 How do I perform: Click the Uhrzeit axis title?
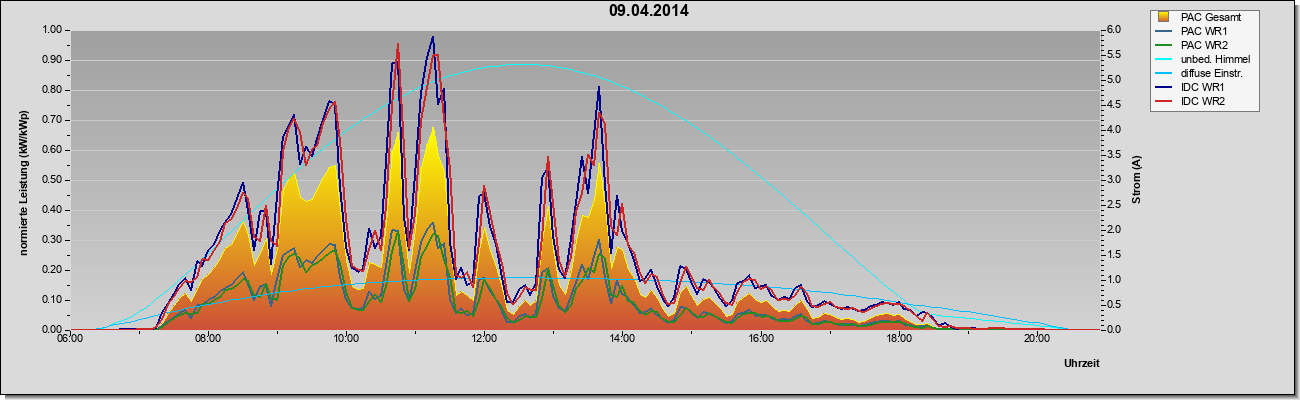1082,365
